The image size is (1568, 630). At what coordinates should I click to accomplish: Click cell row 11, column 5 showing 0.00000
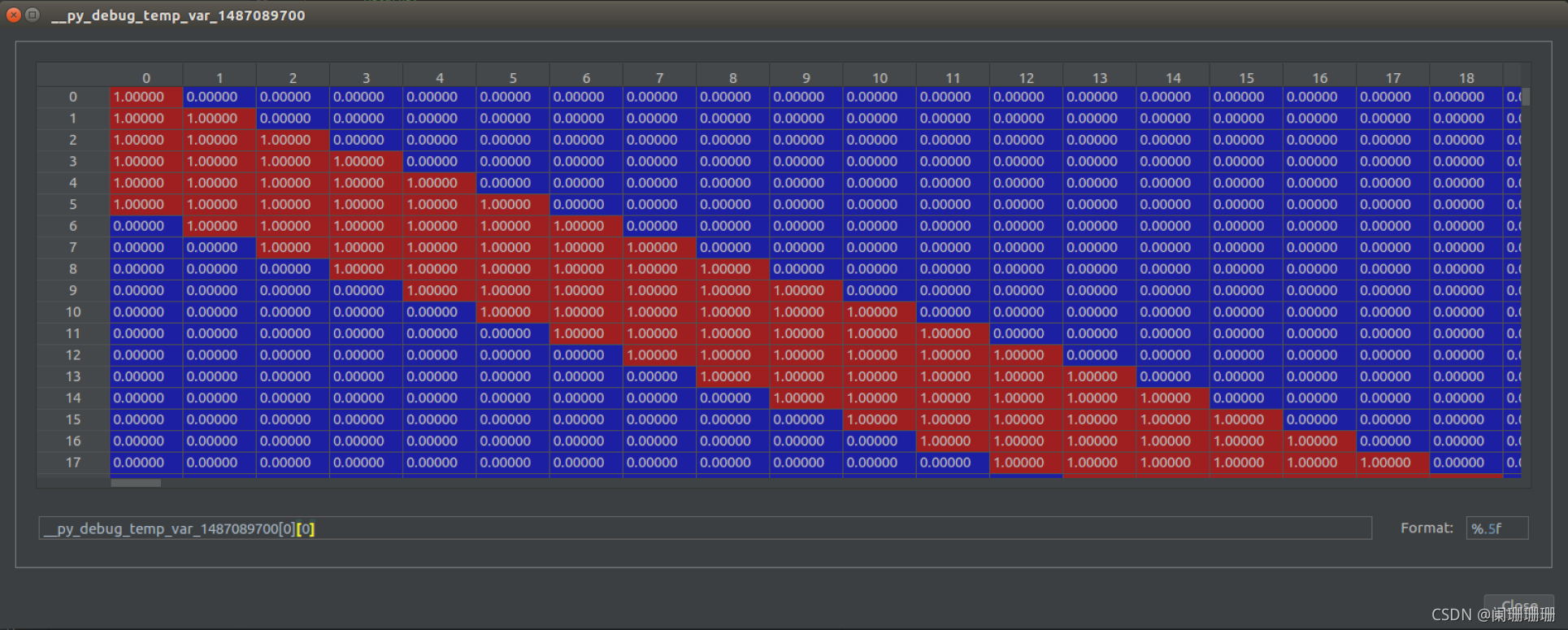(513, 333)
